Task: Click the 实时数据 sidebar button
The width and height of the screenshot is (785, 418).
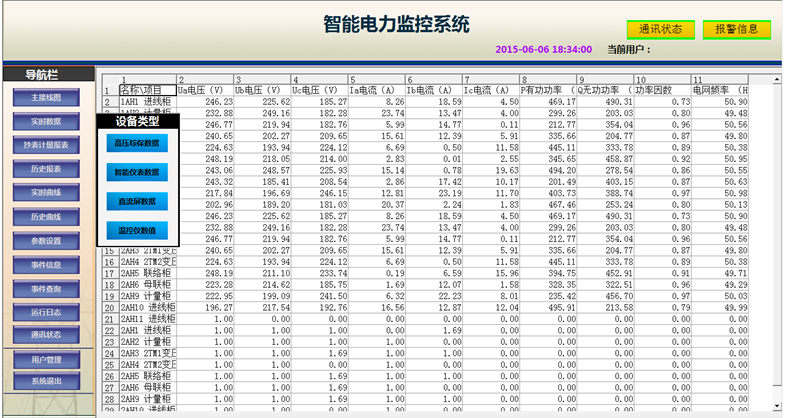Action: [46, 122]
